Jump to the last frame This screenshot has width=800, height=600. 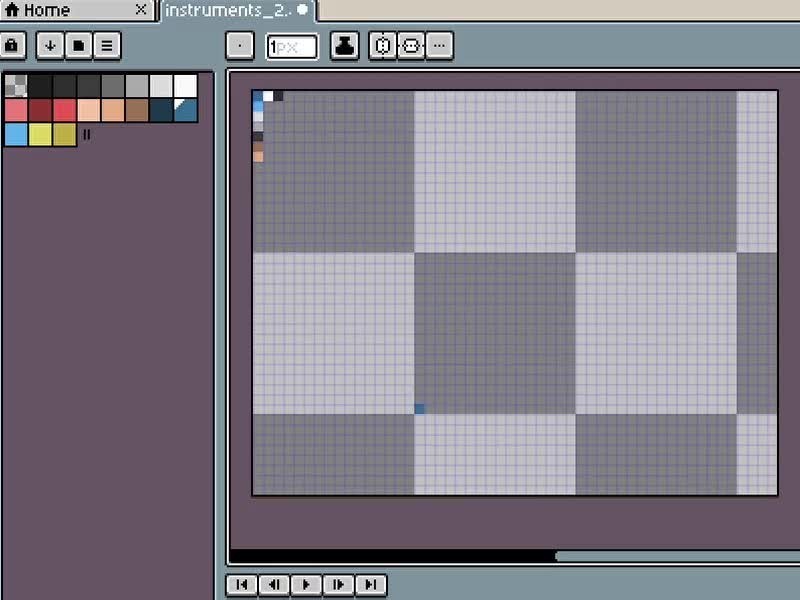pyautogui.click(x=371, y=584)
